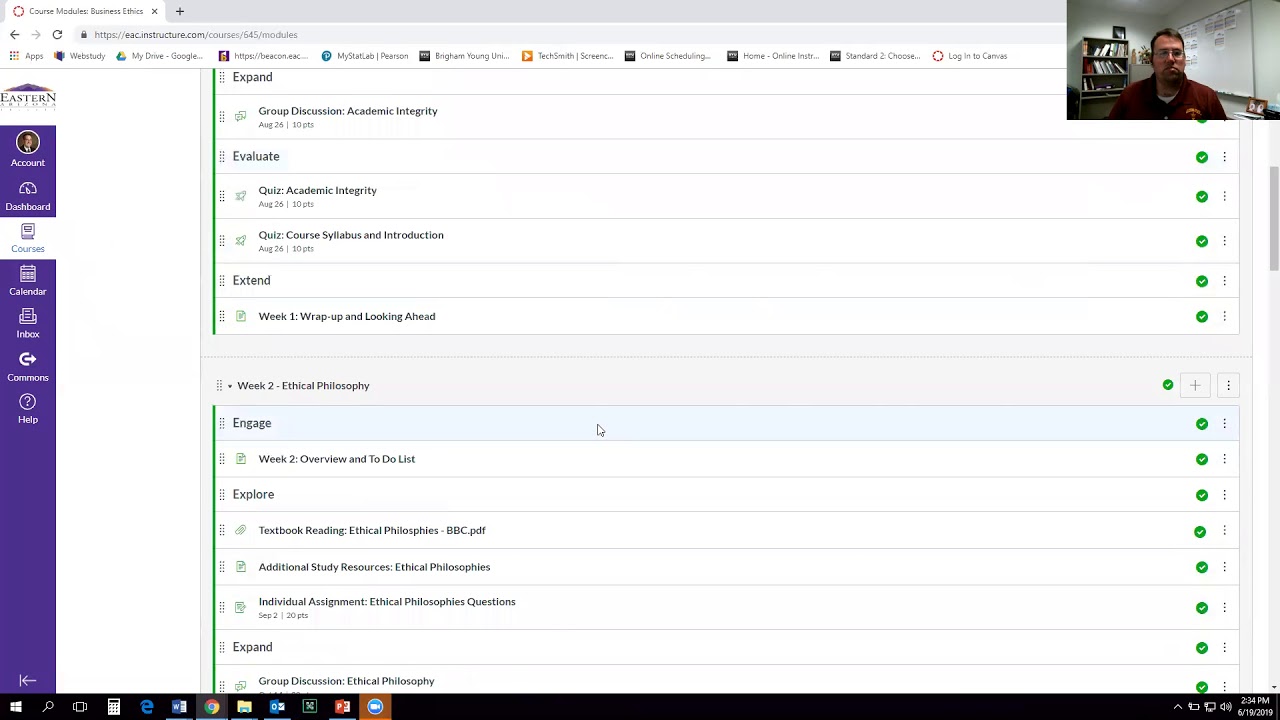Image resolution: width=1280 pixels, height=720 pixels.
Task: Toggle published status of Engage header
Action: click(1202, 424)
